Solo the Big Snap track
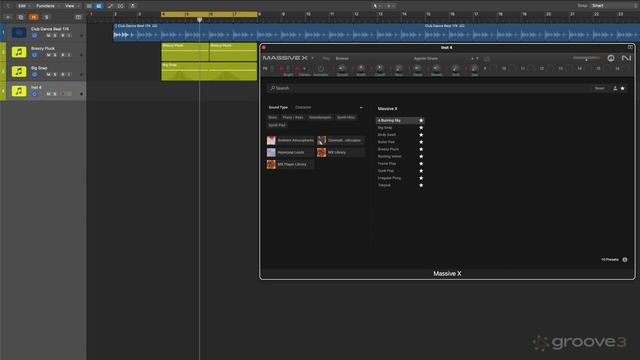The height and width of the screenshot is (360, 640). (55, 74)
